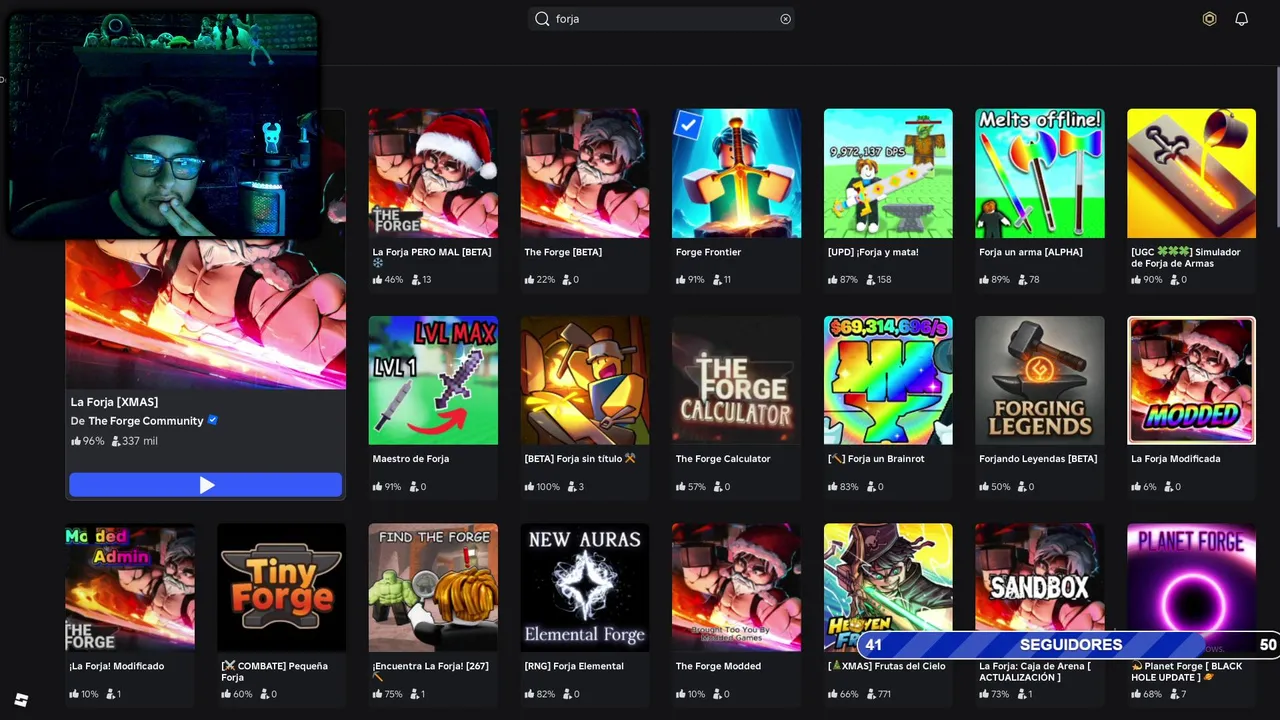Open La Forja Modificada MODDED thumbnail
The width and height of the screenshot is (1280, 720).
pos(1191,380)
